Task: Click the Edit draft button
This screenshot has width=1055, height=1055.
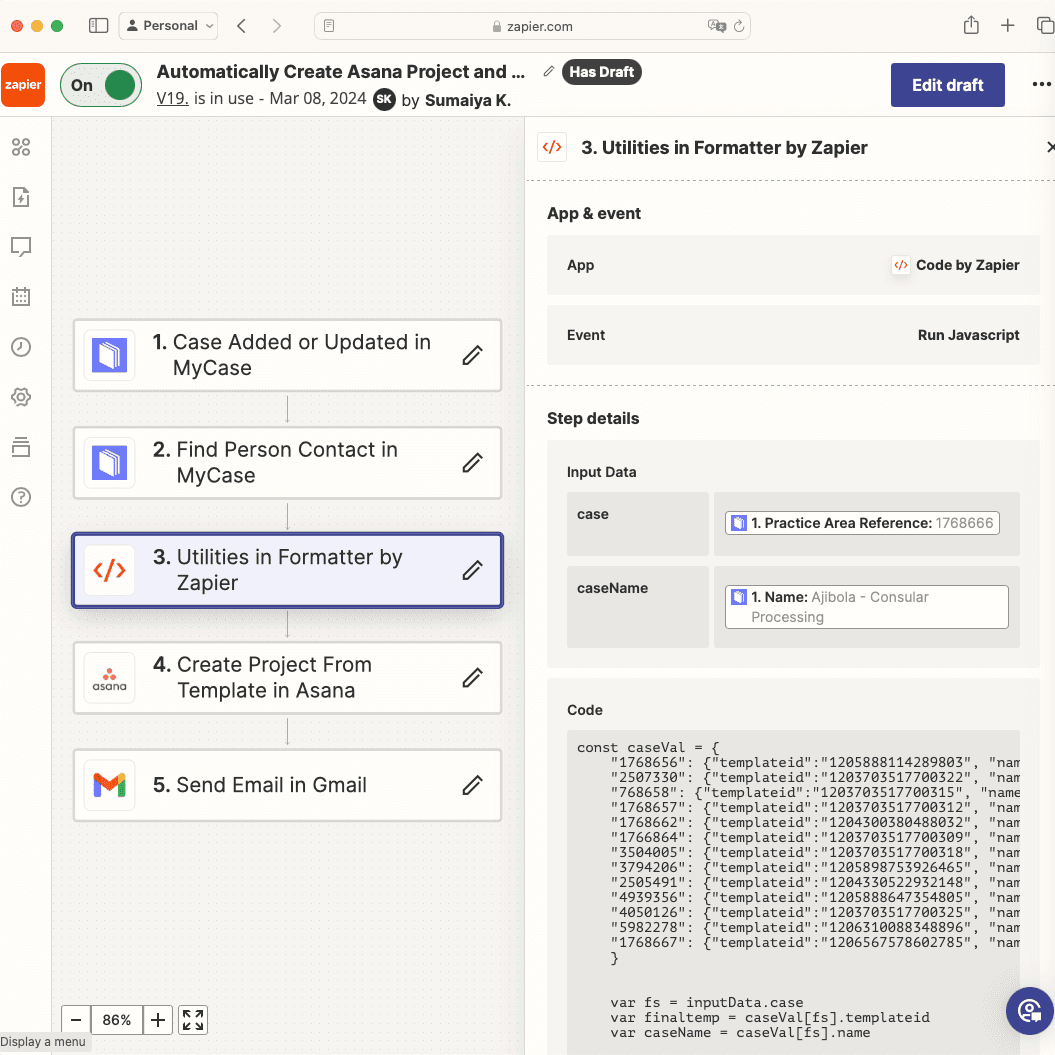Action: [947, 85]
